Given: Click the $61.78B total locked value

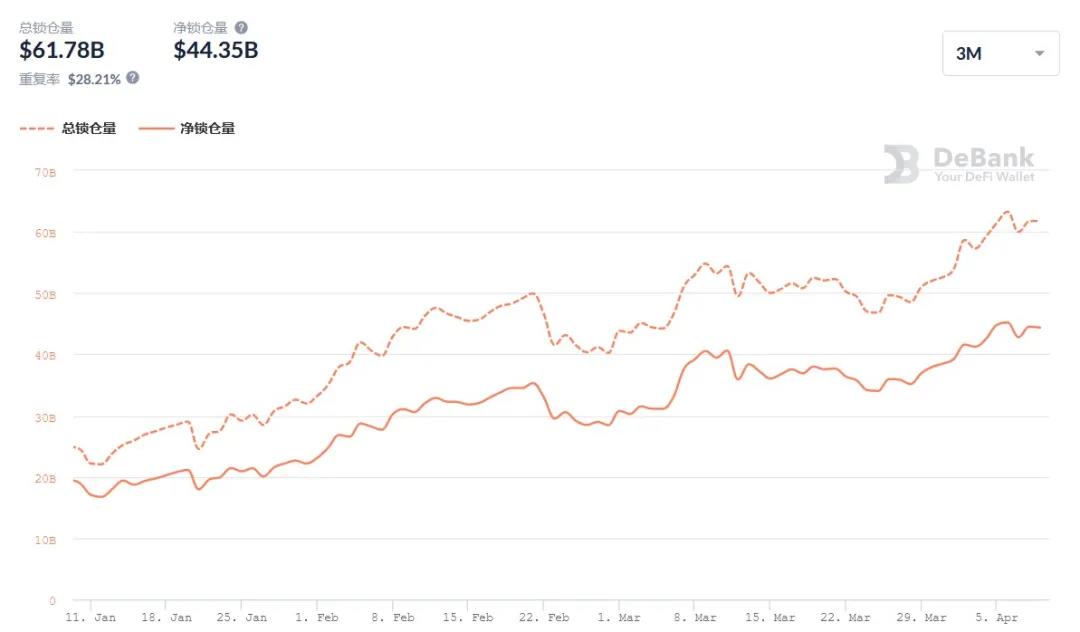Looking at the screenshot, I should 62,50.
